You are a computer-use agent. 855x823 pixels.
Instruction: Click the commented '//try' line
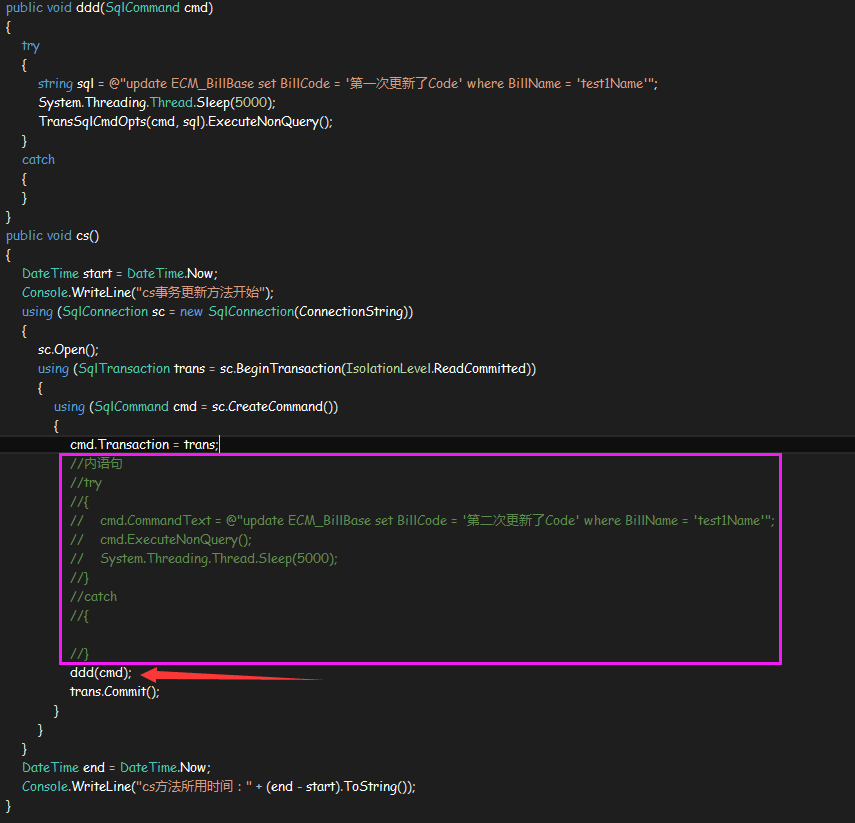tap(86, 483)
